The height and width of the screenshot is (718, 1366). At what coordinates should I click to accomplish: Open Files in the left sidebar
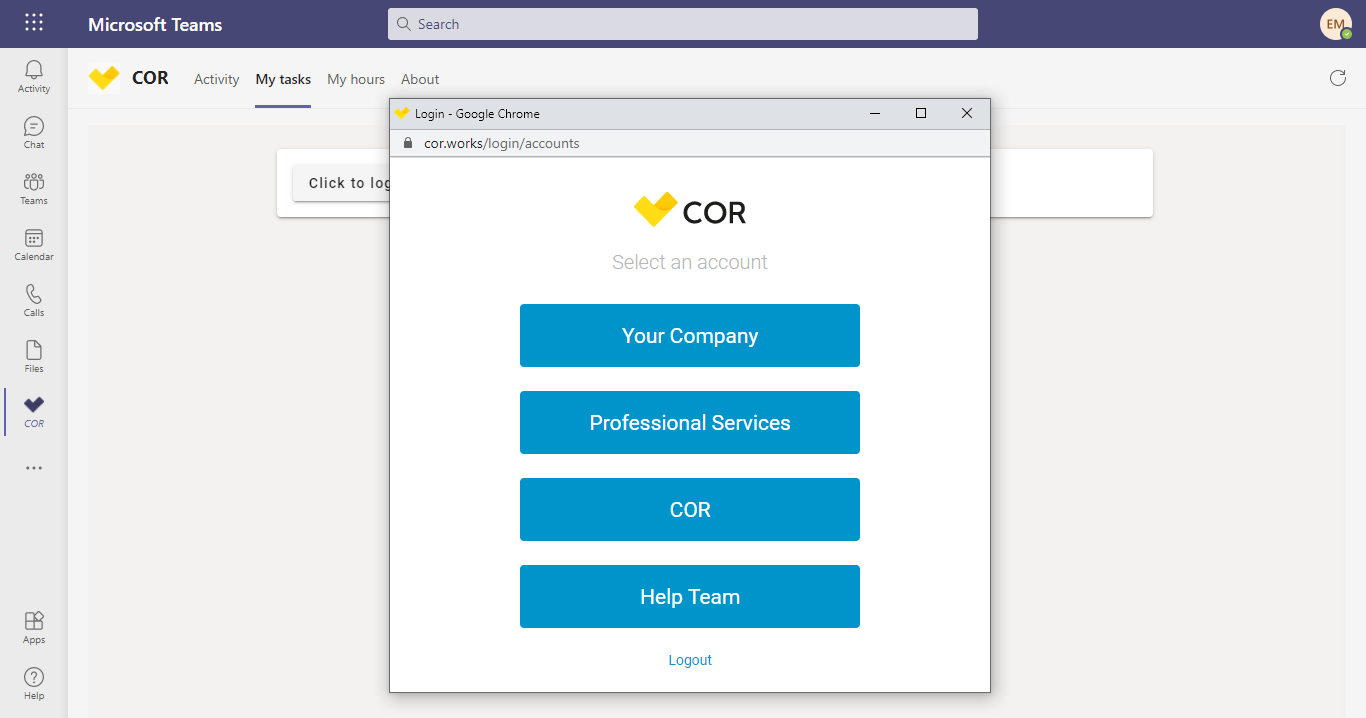[34, 356]
